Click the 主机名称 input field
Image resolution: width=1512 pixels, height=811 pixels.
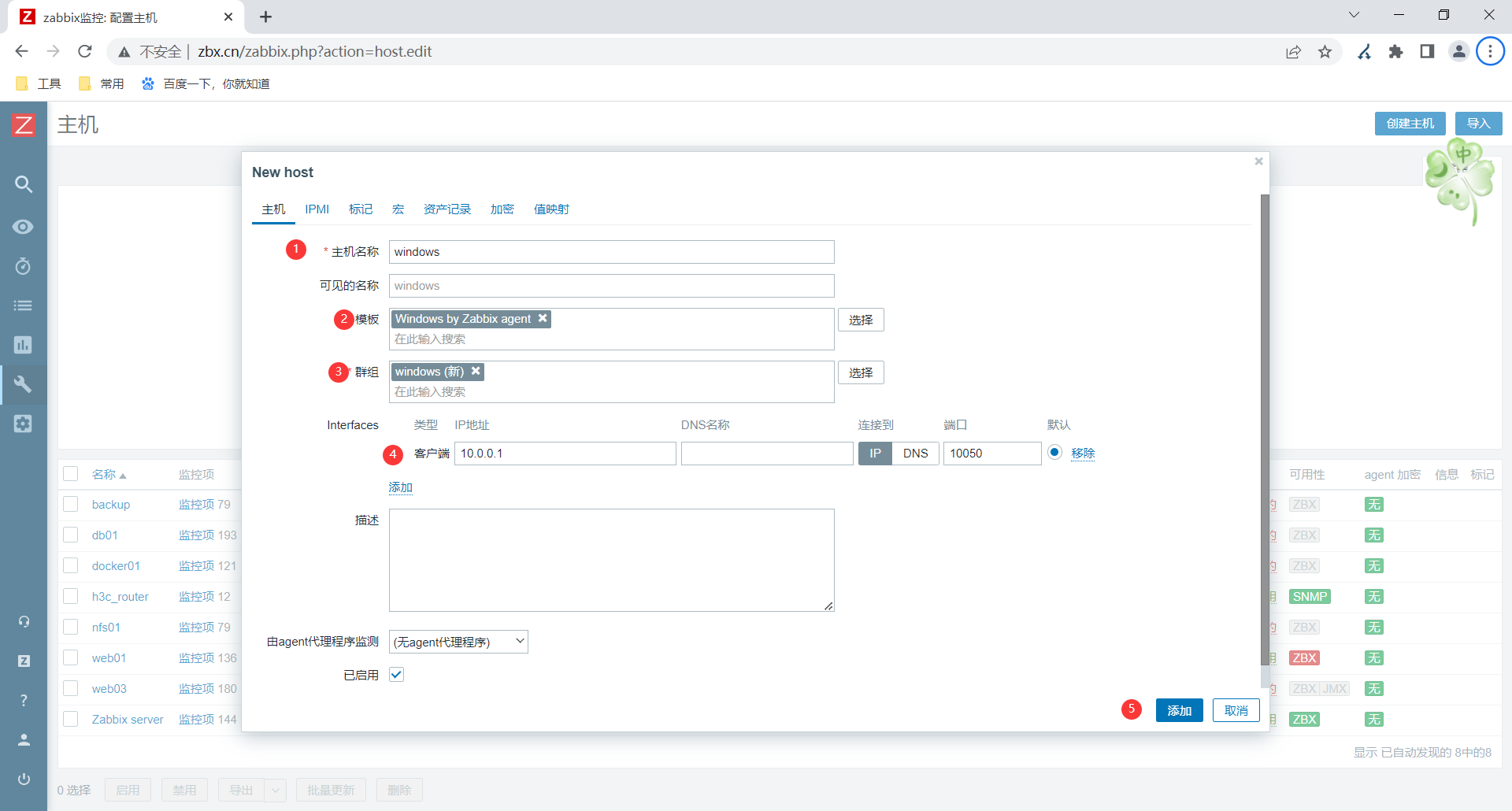[612, 252]
